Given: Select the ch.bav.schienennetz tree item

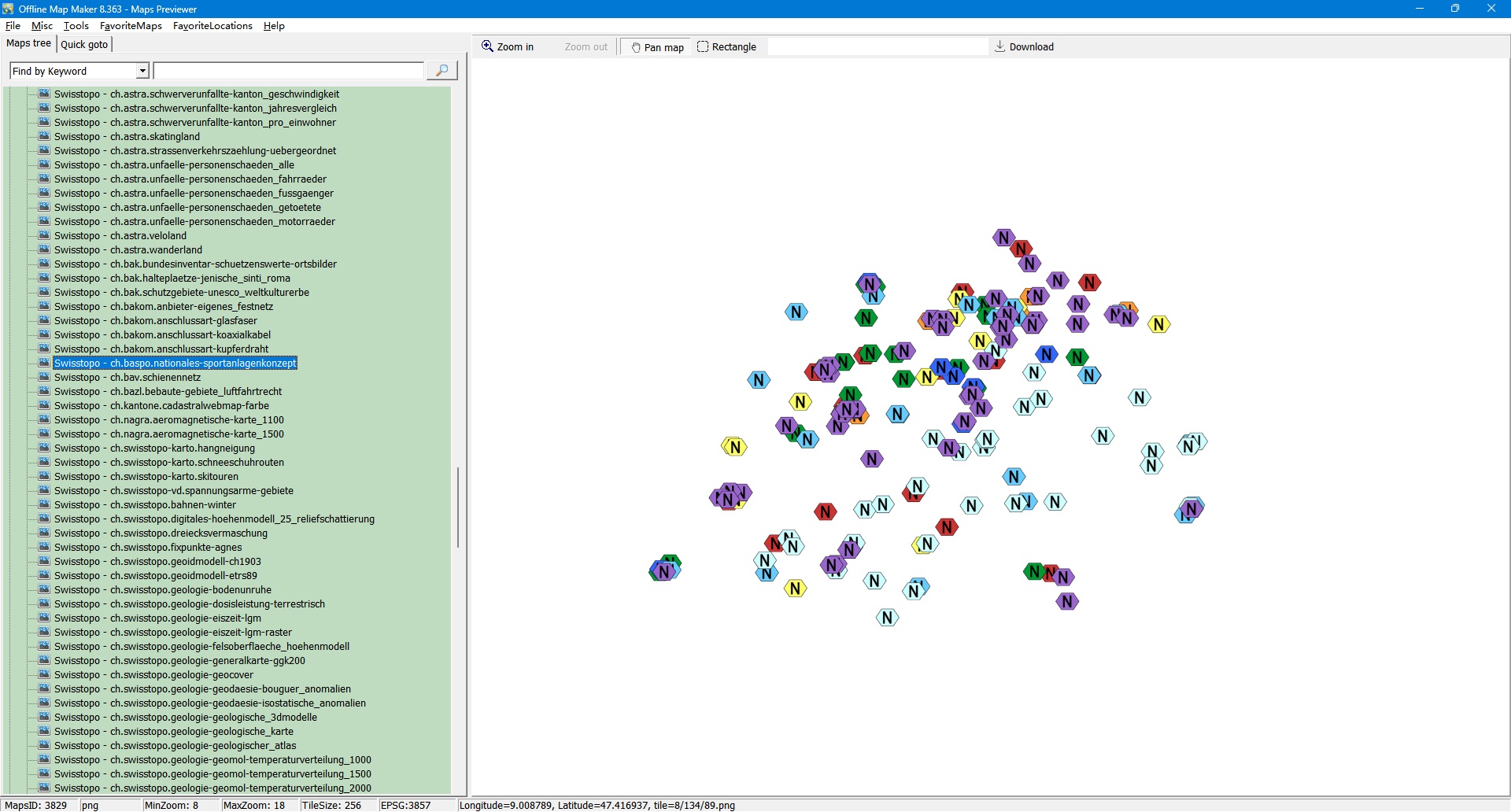Looking at the screenshot, I should (155, 378).
